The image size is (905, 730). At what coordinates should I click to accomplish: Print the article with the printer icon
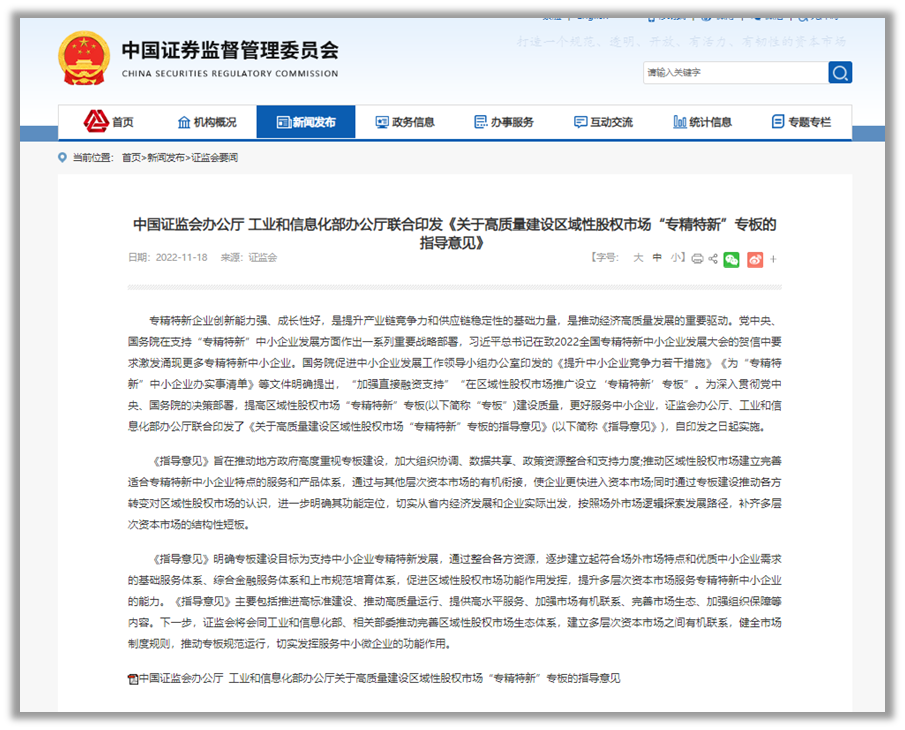pyautogui.click(x=697, y=259)
